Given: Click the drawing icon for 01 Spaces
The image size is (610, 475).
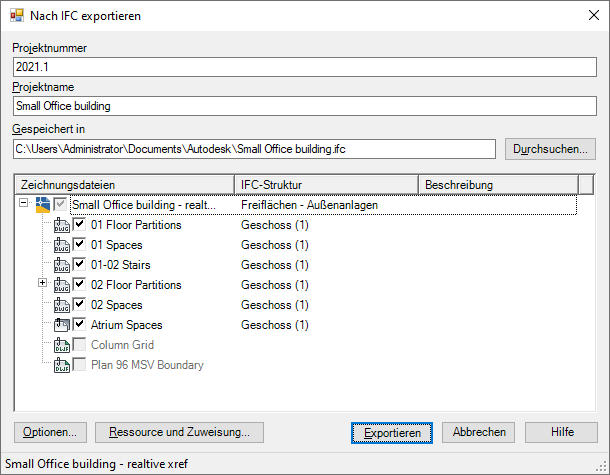Looking at the screenshot, I should tap(61, 245).
